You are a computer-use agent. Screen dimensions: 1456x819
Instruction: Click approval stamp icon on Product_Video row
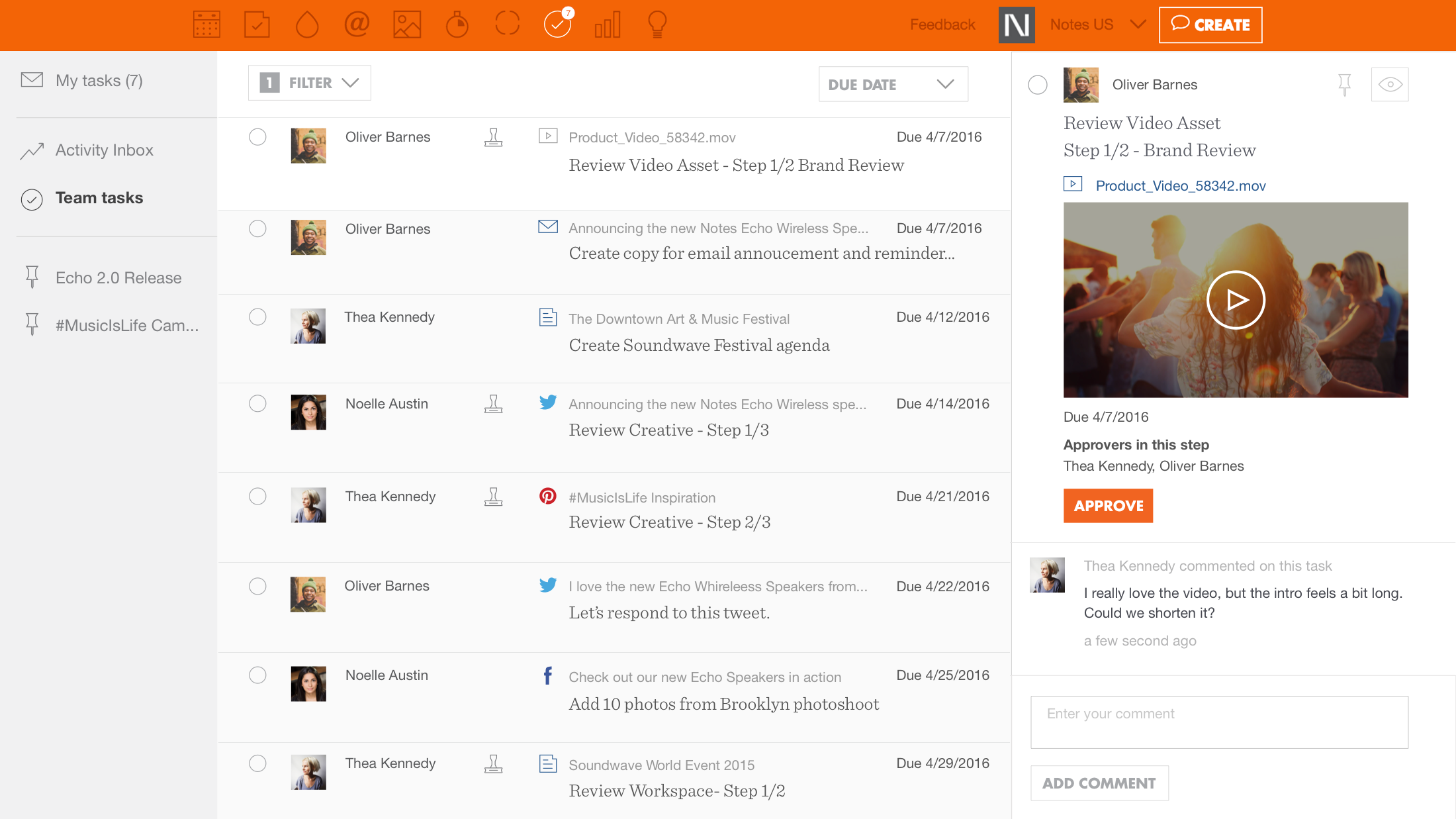[493, 137]
